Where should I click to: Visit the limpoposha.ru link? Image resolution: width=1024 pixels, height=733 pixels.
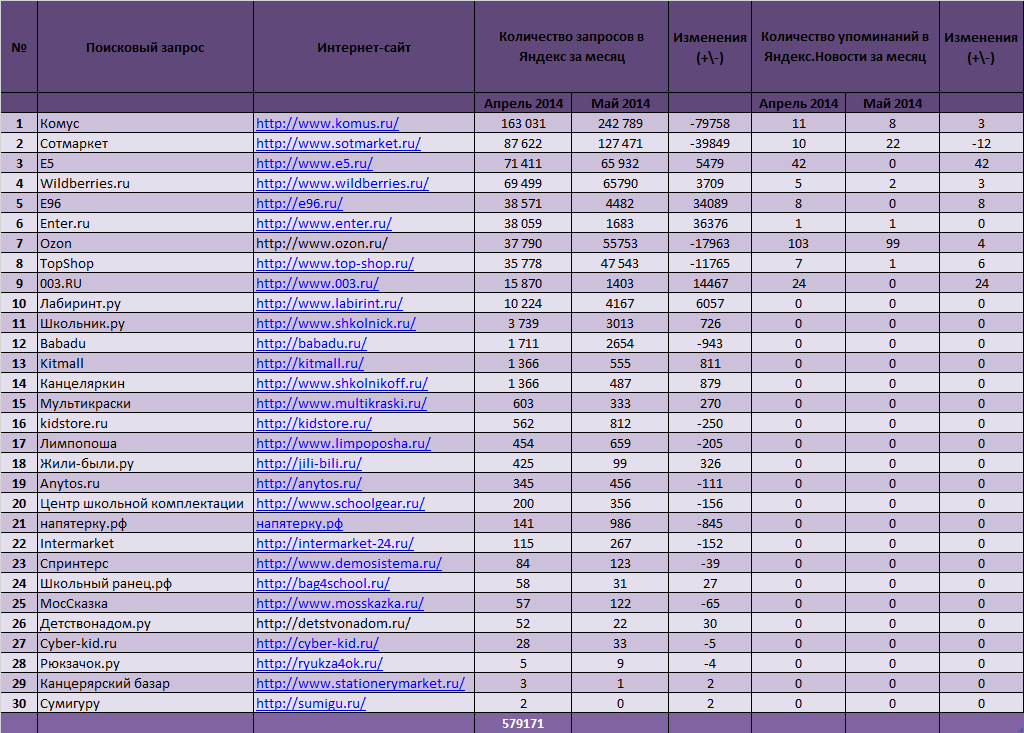point(344,444)
